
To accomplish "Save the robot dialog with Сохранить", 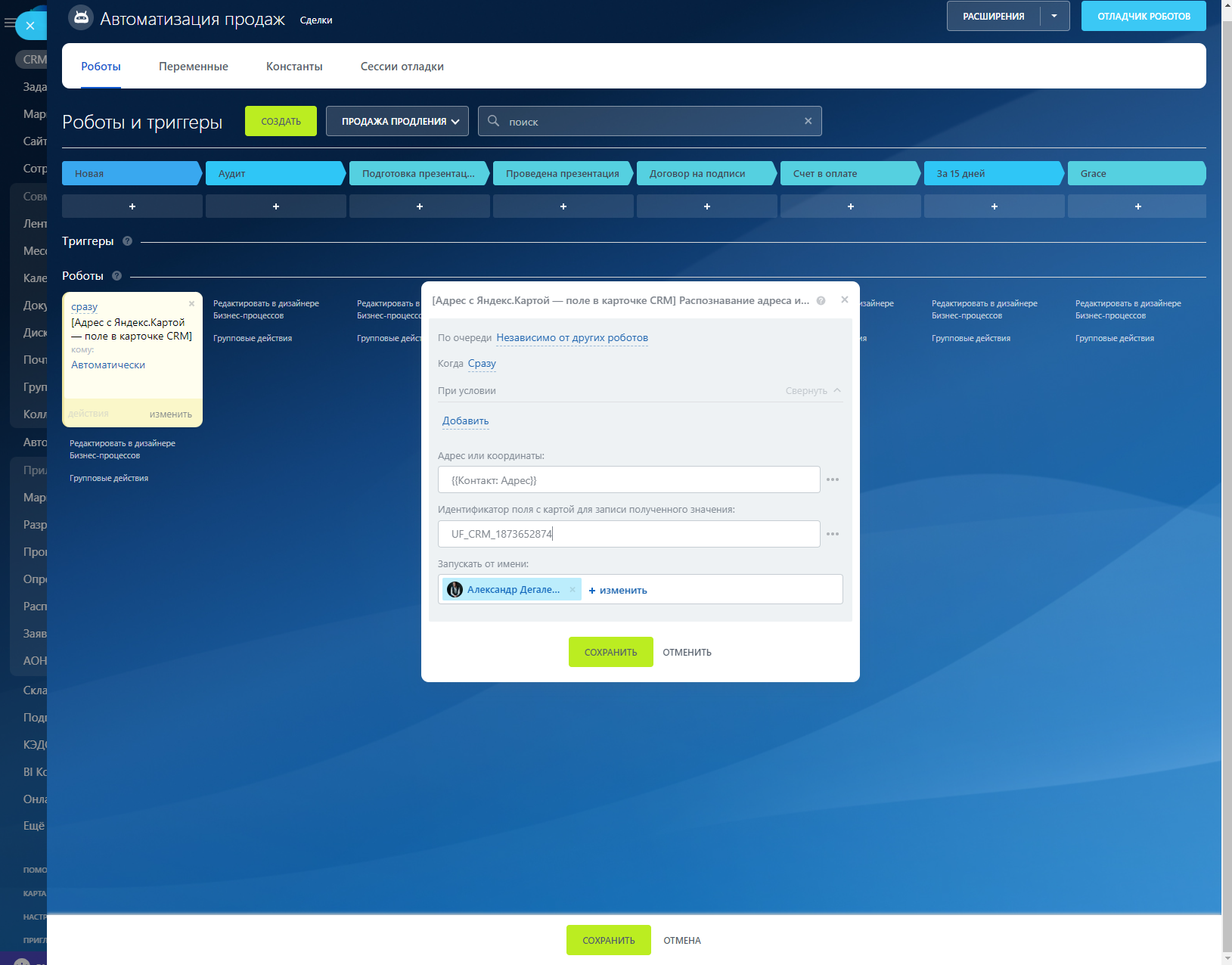I will pos(611,652).
